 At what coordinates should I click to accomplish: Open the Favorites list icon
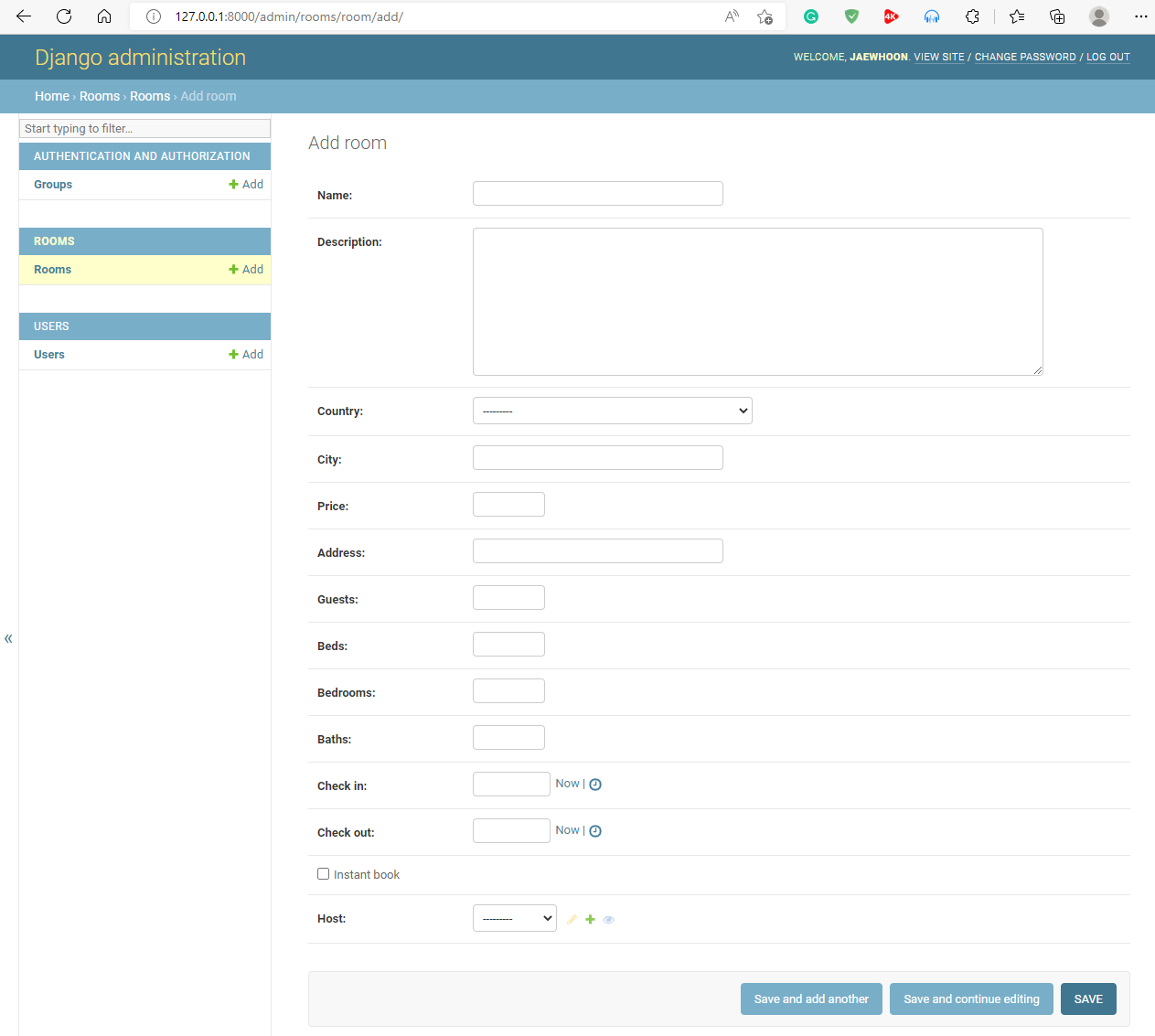[1017, 16]
